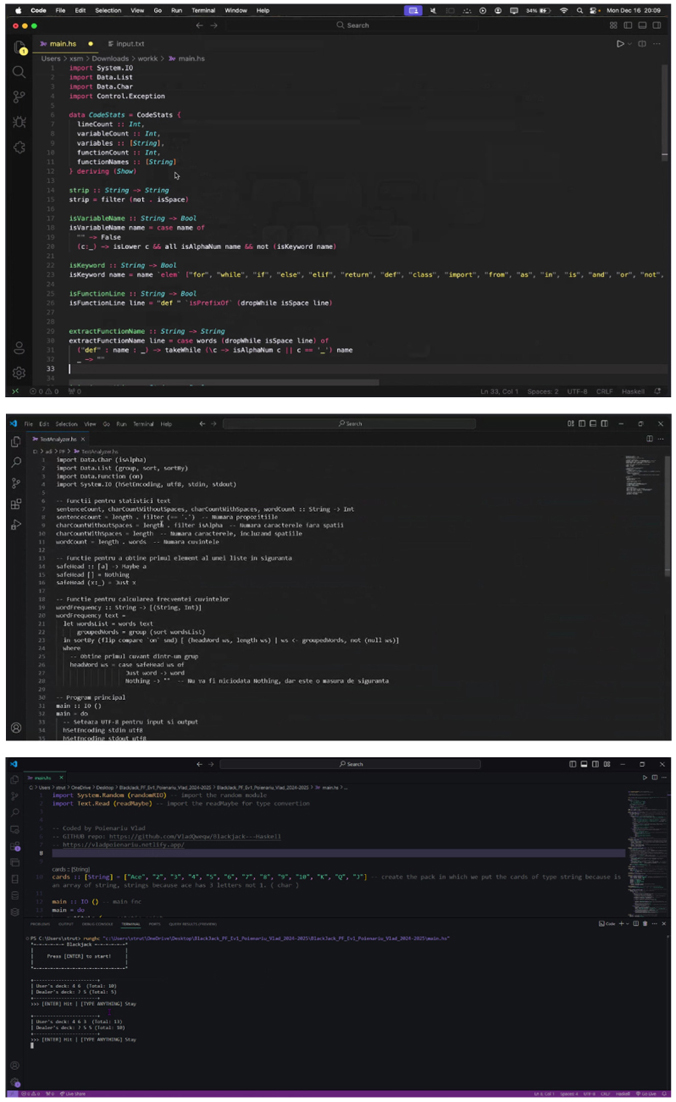Open Explorer icon in the bottom Blackjack window
This screenshot has height=1102, width=676.
tap(14, 778)
